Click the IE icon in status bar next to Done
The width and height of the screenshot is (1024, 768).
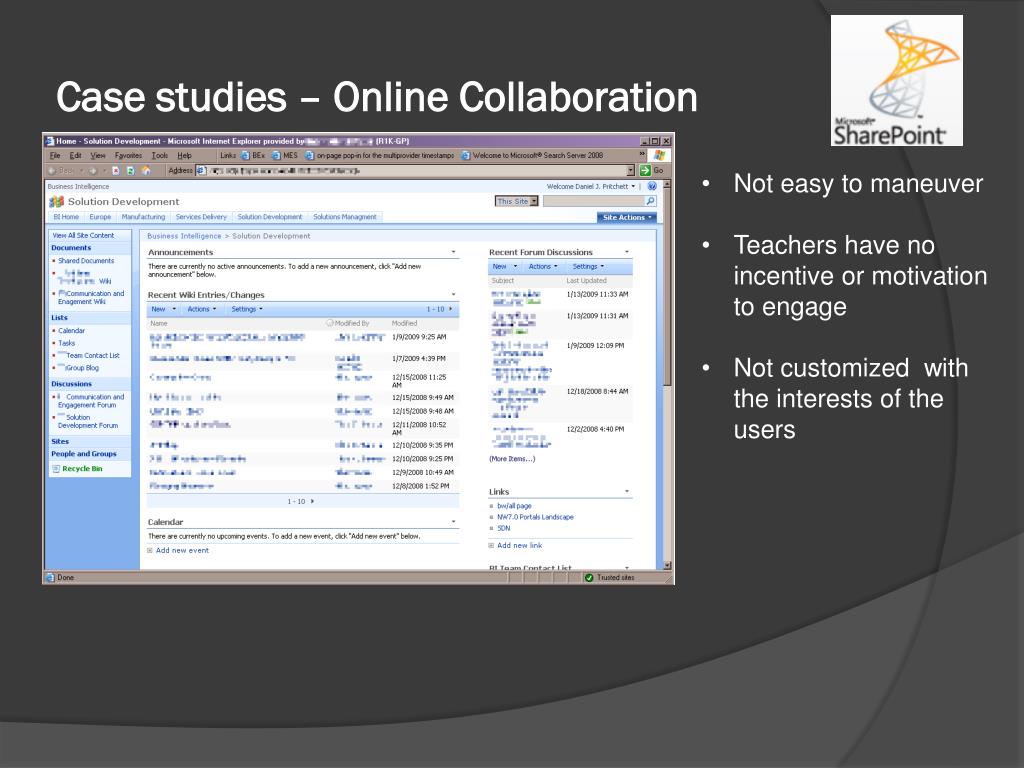pos(50,578)
